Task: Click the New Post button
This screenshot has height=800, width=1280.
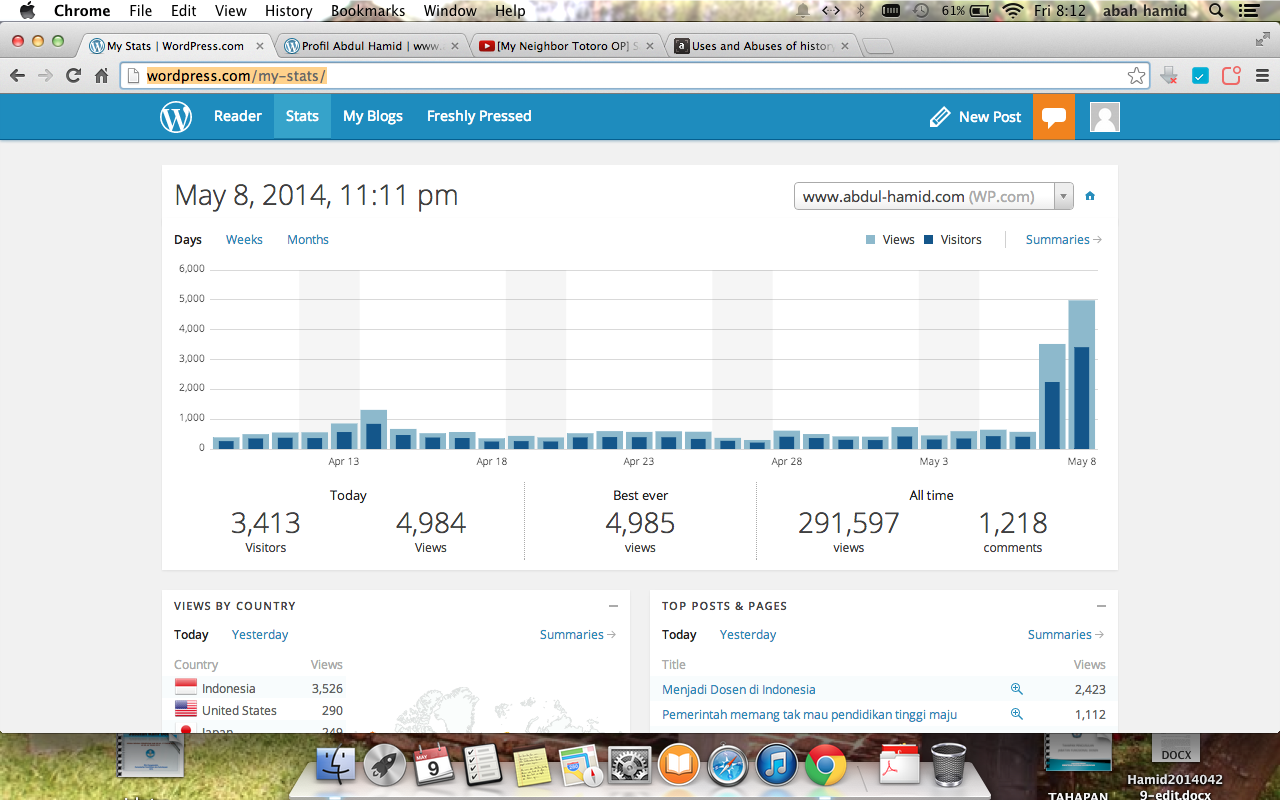Action: [975, 117]
